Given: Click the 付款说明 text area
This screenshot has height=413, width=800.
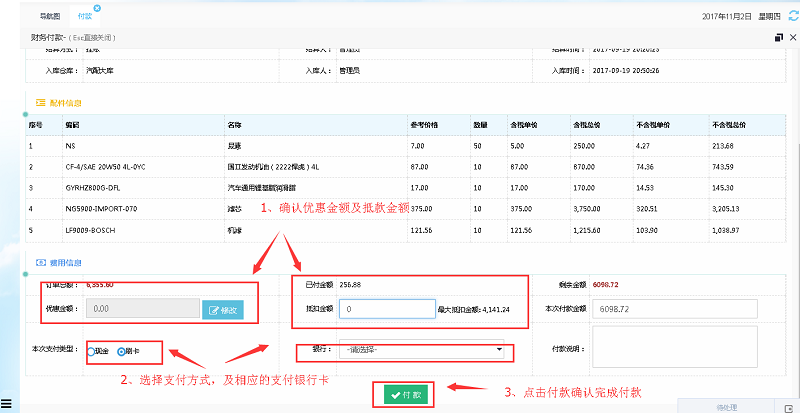Looking at the screenshot, I should click(x=675, y=347).
